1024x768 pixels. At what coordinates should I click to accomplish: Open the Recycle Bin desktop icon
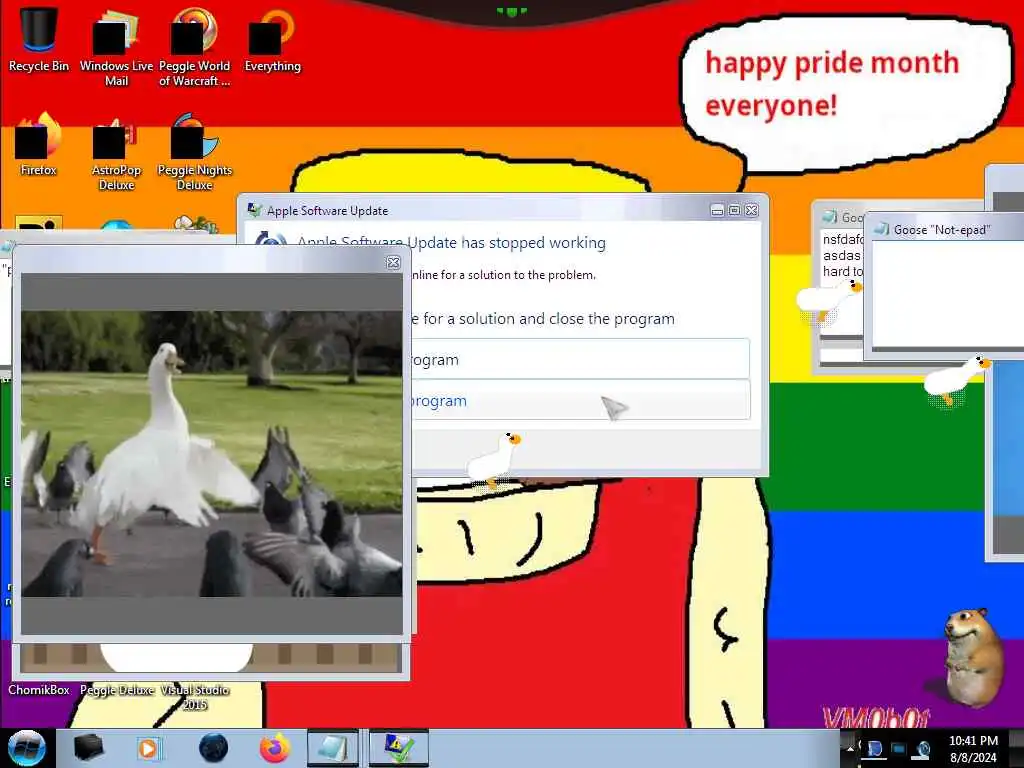coord(39,39)
